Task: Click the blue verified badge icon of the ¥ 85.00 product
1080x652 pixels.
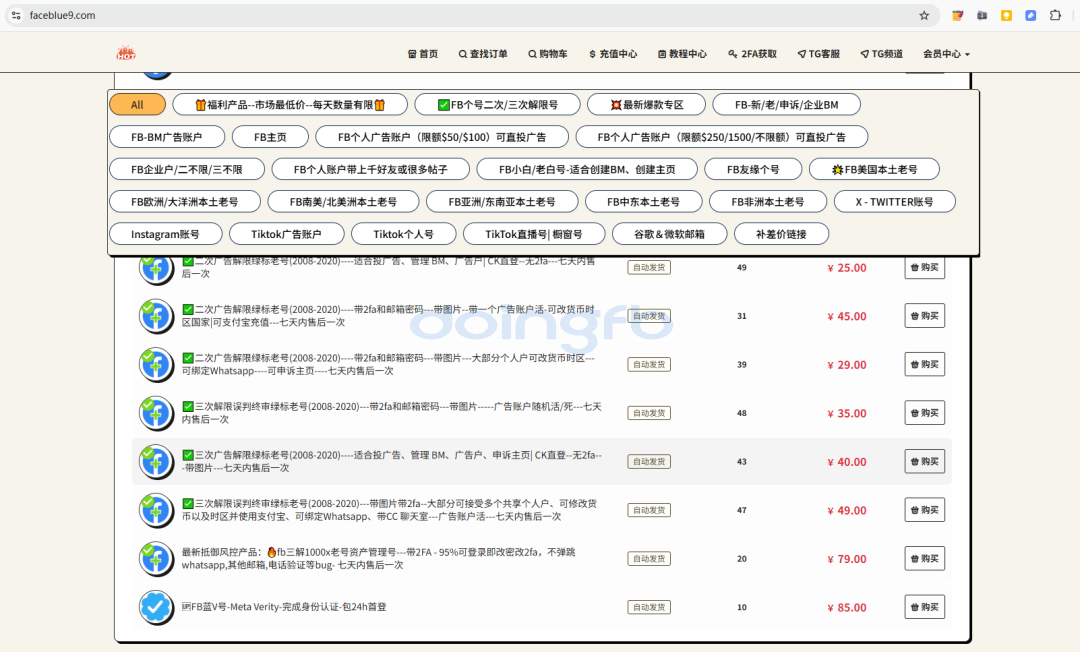Action: (x=156, y=607)
